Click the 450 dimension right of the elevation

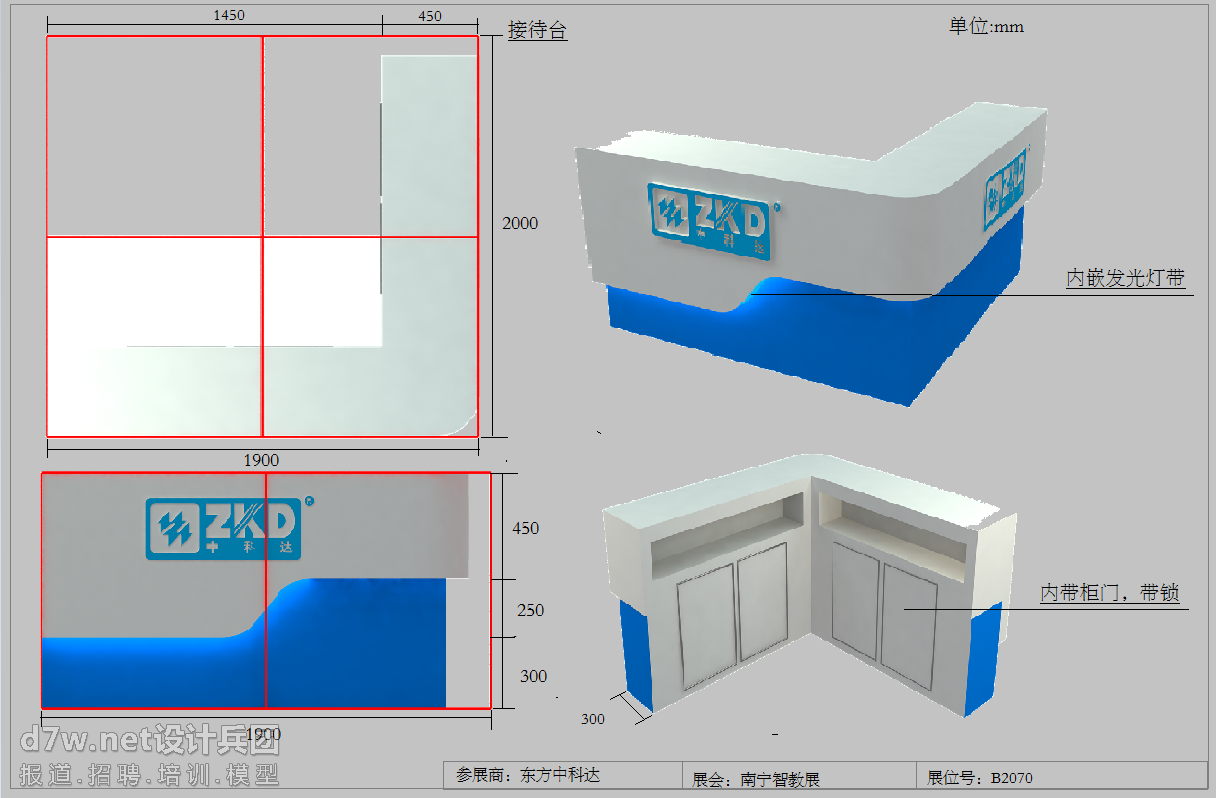[x=525, y=528]
